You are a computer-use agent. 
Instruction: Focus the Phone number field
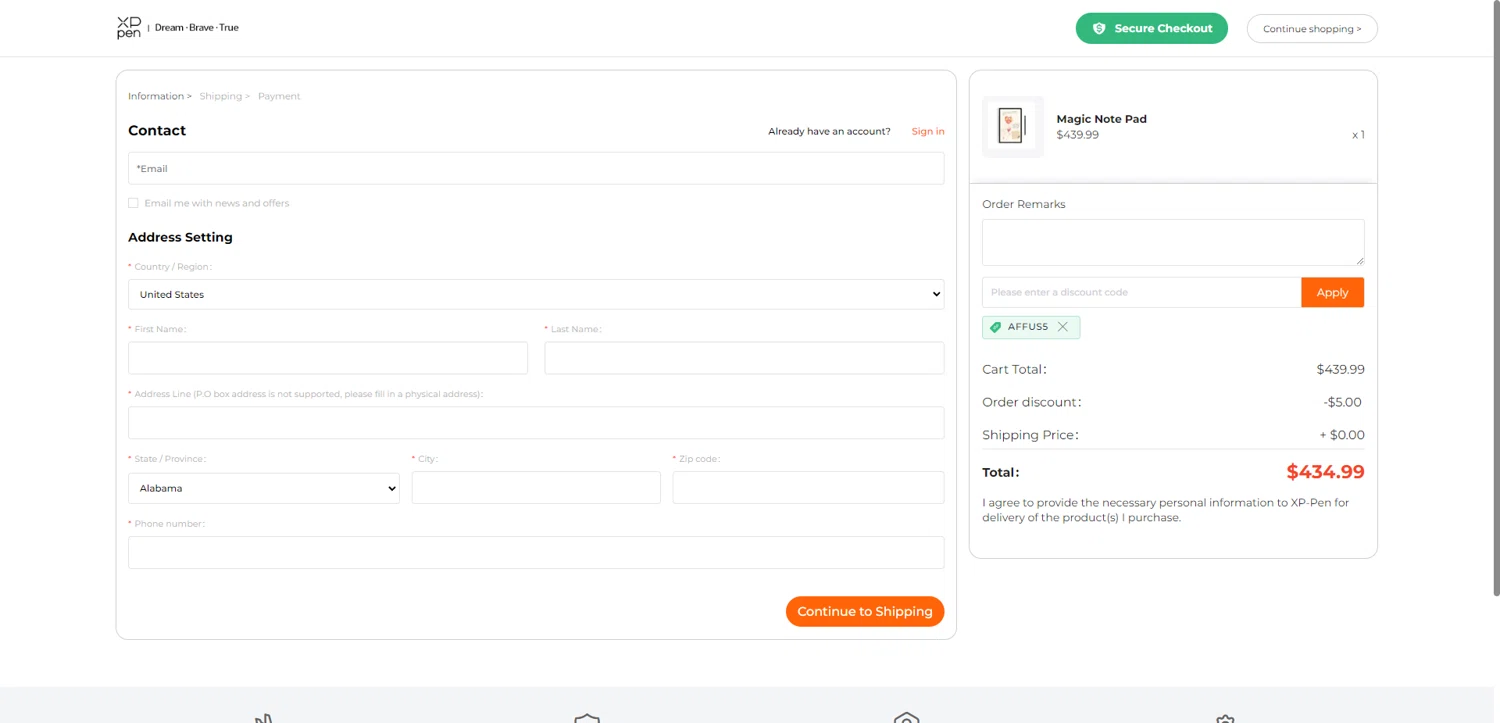point(536,552)
